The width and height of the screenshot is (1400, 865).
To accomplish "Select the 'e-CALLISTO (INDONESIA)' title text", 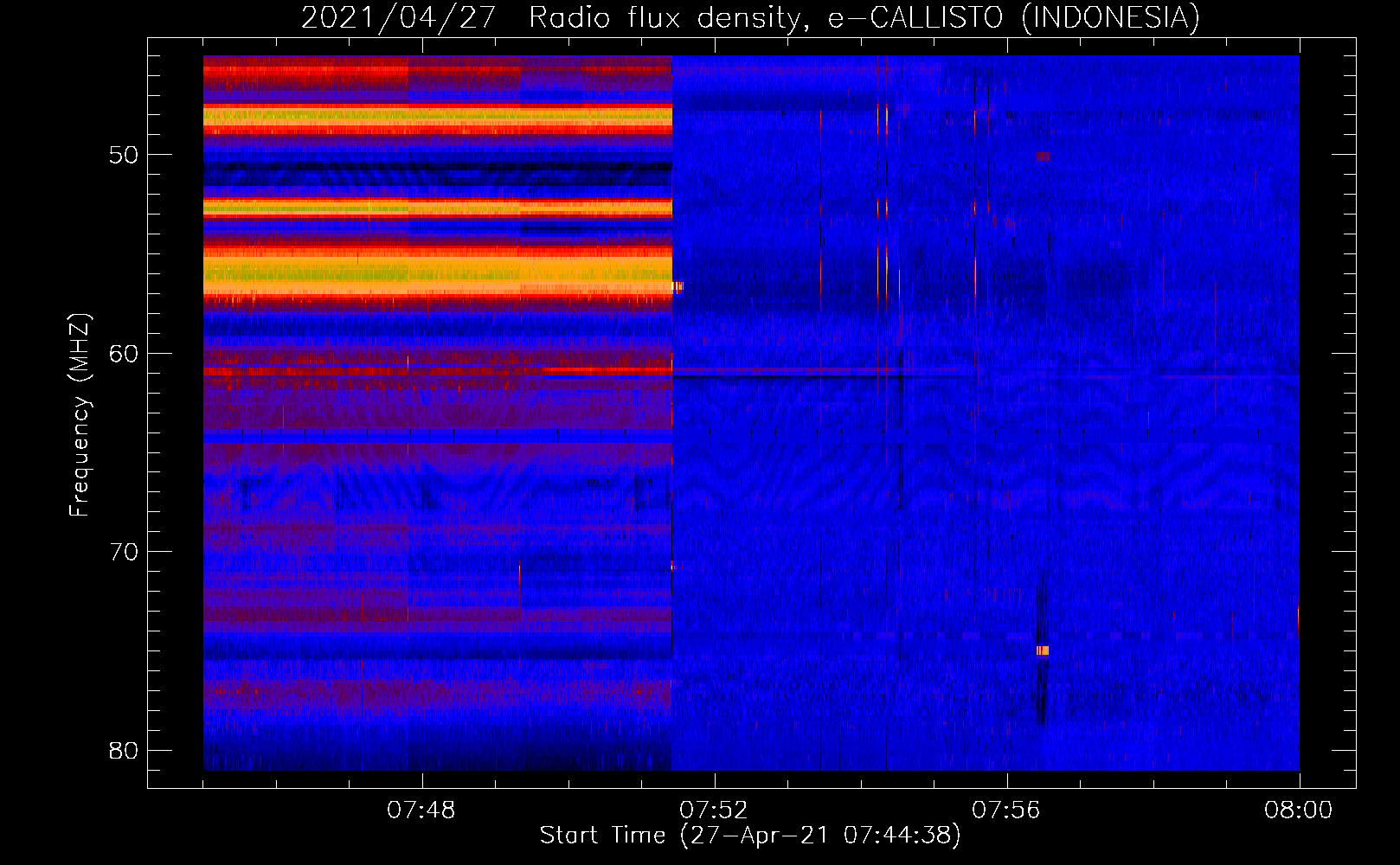I will click(x=1014, y=18).
